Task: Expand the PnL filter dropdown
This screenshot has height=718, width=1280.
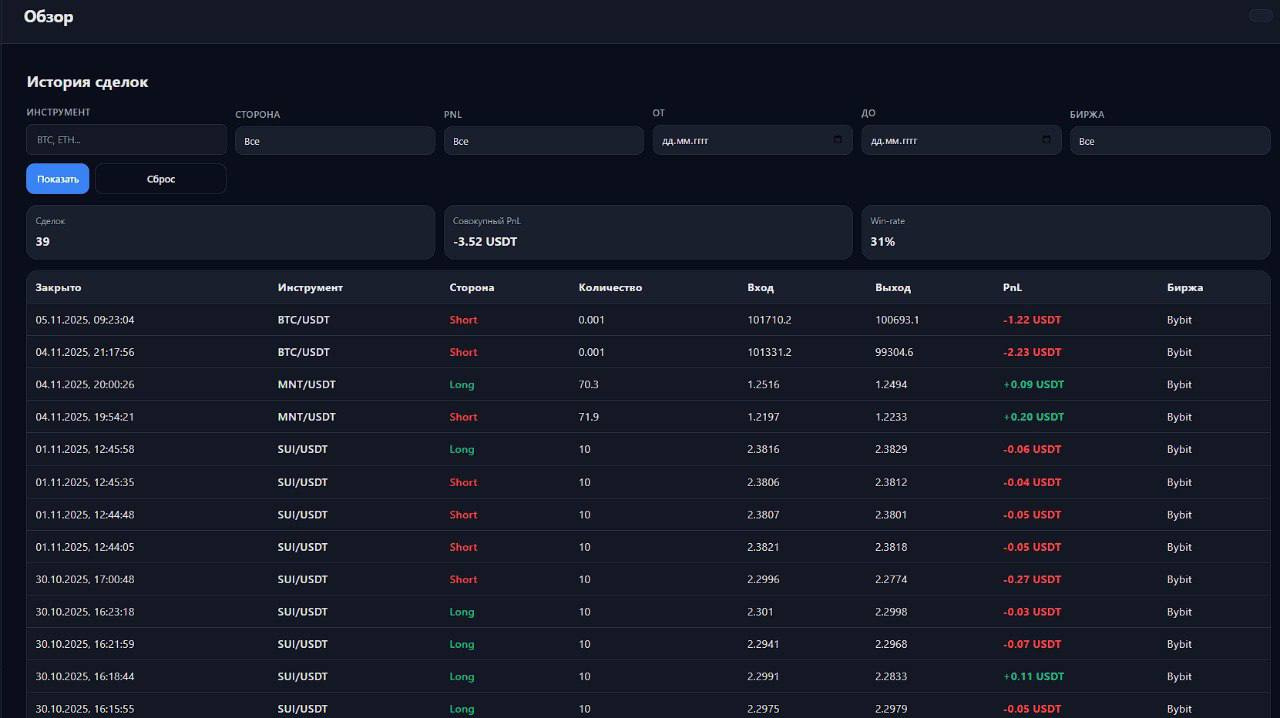Action: click(x=544, y=141)
